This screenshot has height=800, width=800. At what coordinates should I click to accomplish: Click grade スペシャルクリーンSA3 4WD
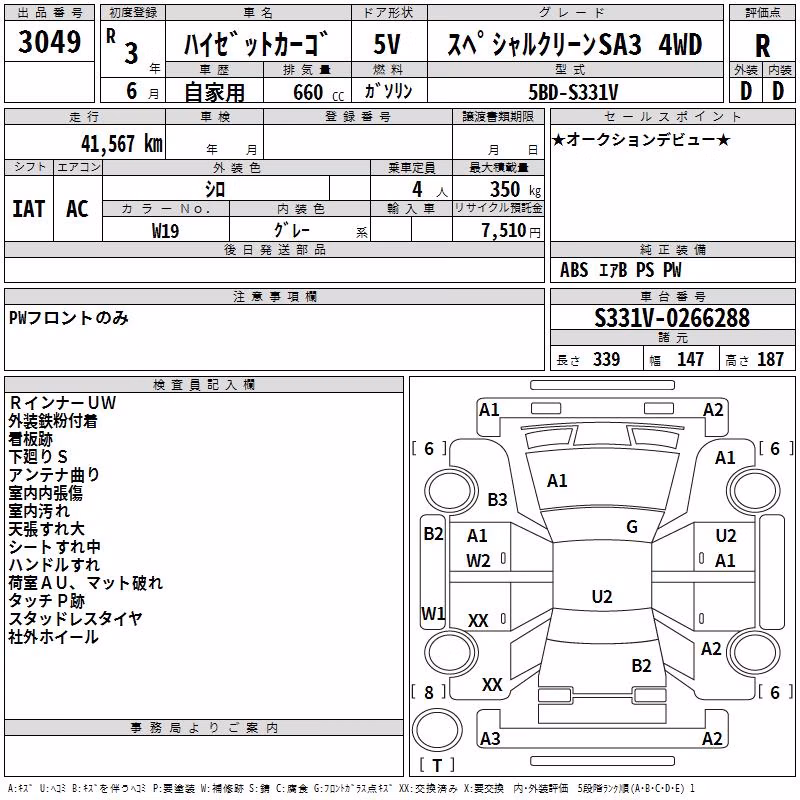coord(574,44)
